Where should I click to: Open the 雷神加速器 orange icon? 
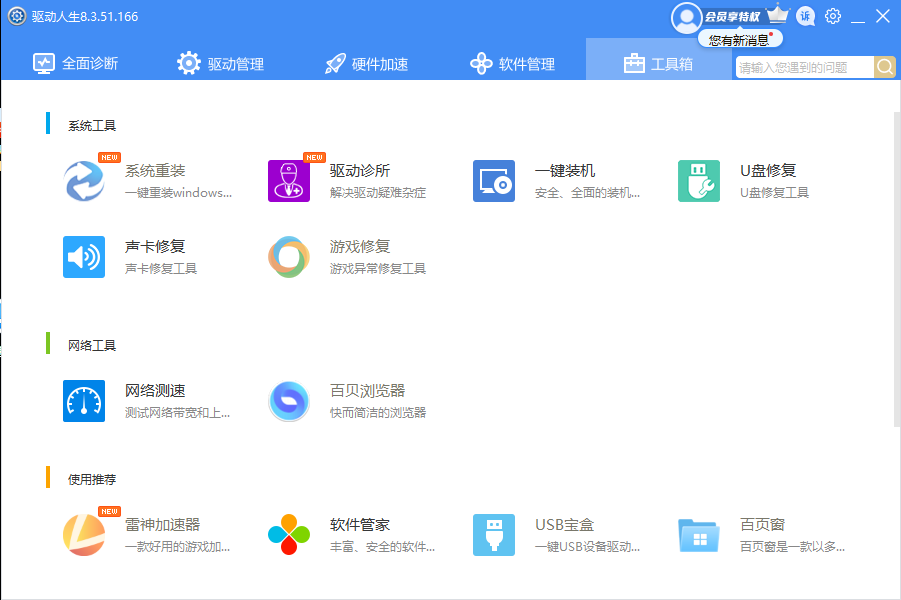point(84,535)
